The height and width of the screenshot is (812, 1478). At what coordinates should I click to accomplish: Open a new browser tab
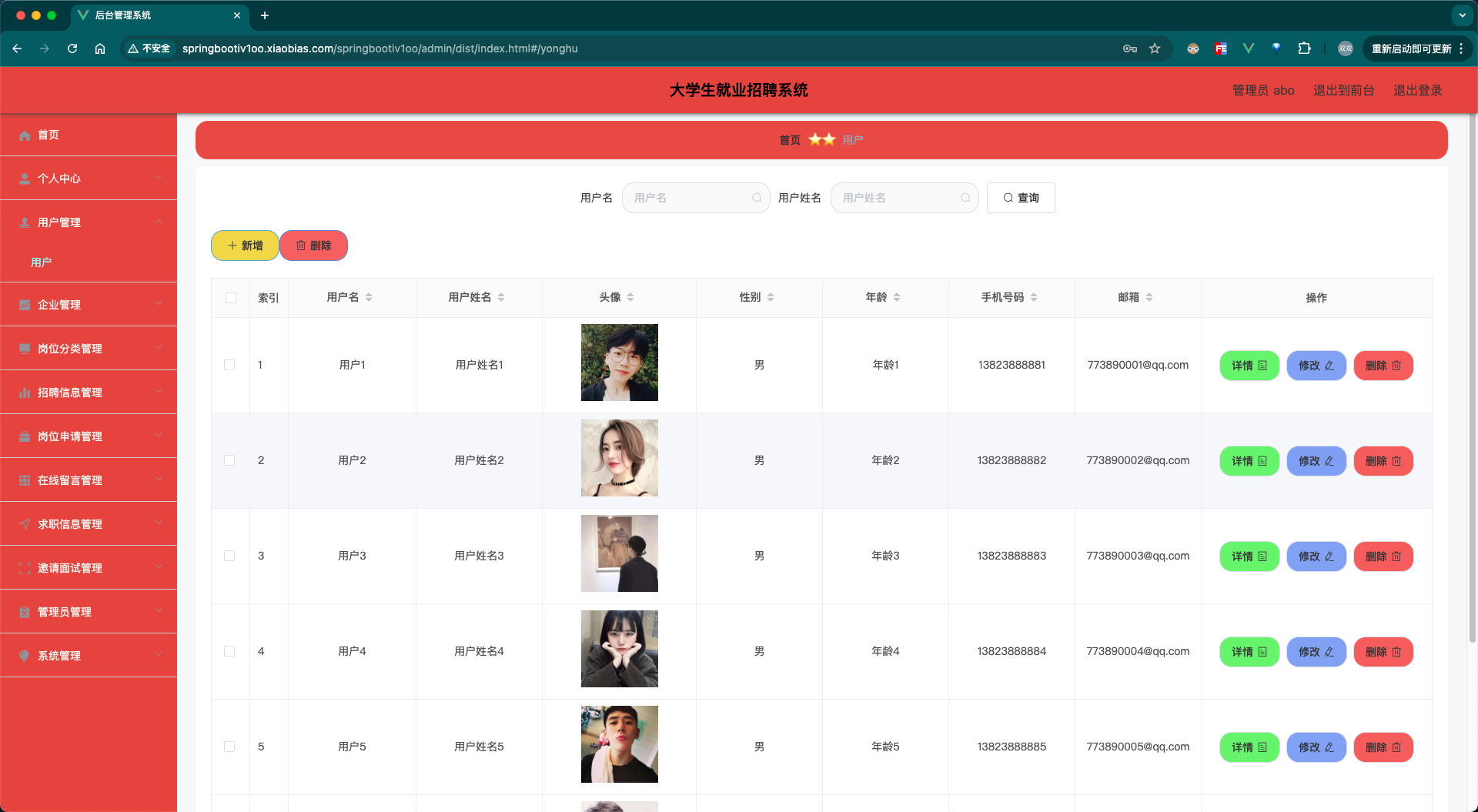pos(265,15)
